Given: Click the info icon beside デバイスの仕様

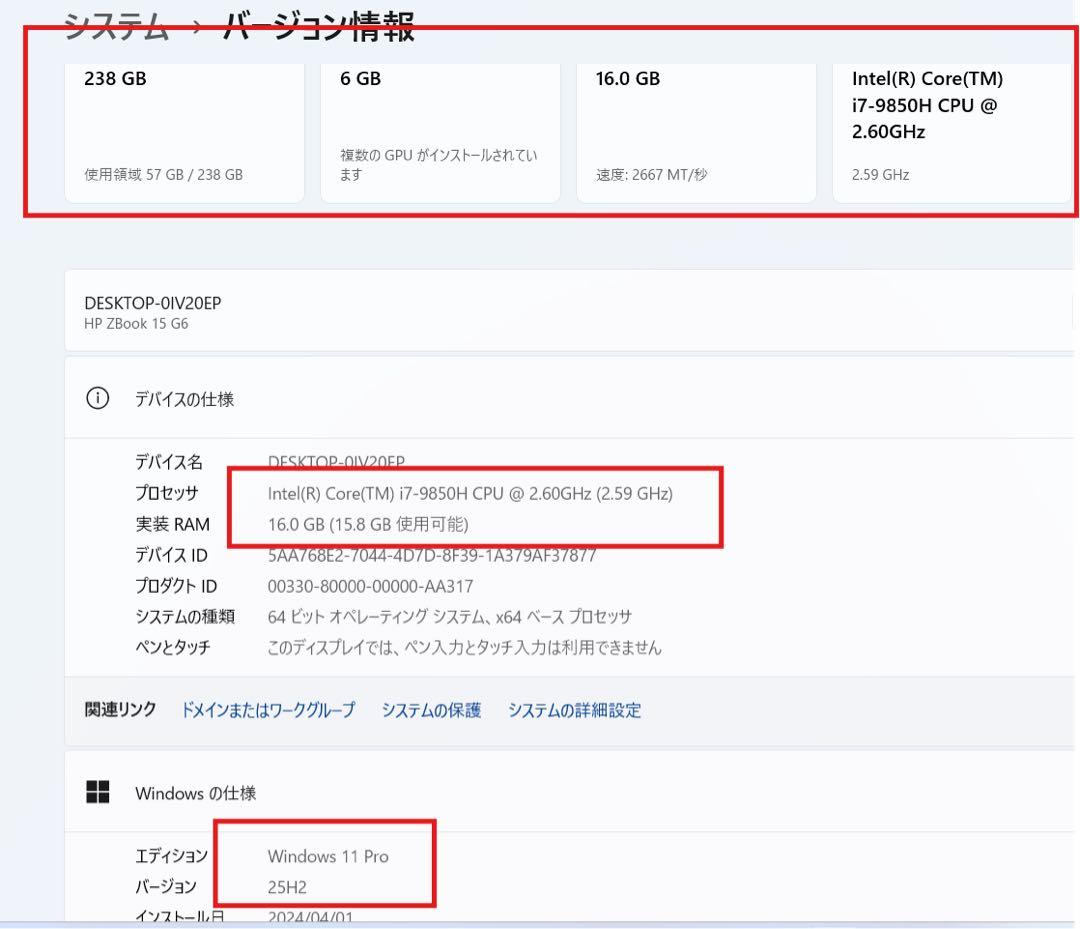Looking at the screenshot, I should [x=97, y=398].
